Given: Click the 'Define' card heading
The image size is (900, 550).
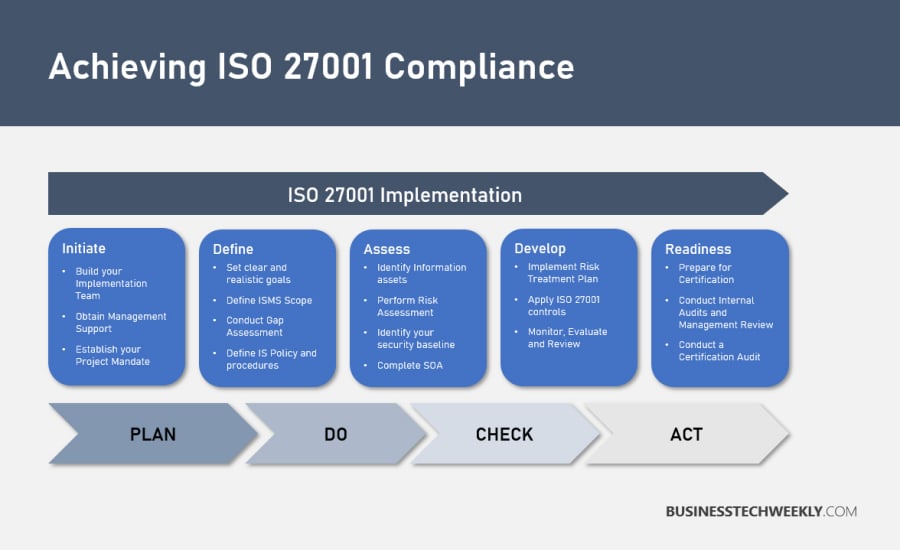Looking at the screenshot, I should click(233, 249).
